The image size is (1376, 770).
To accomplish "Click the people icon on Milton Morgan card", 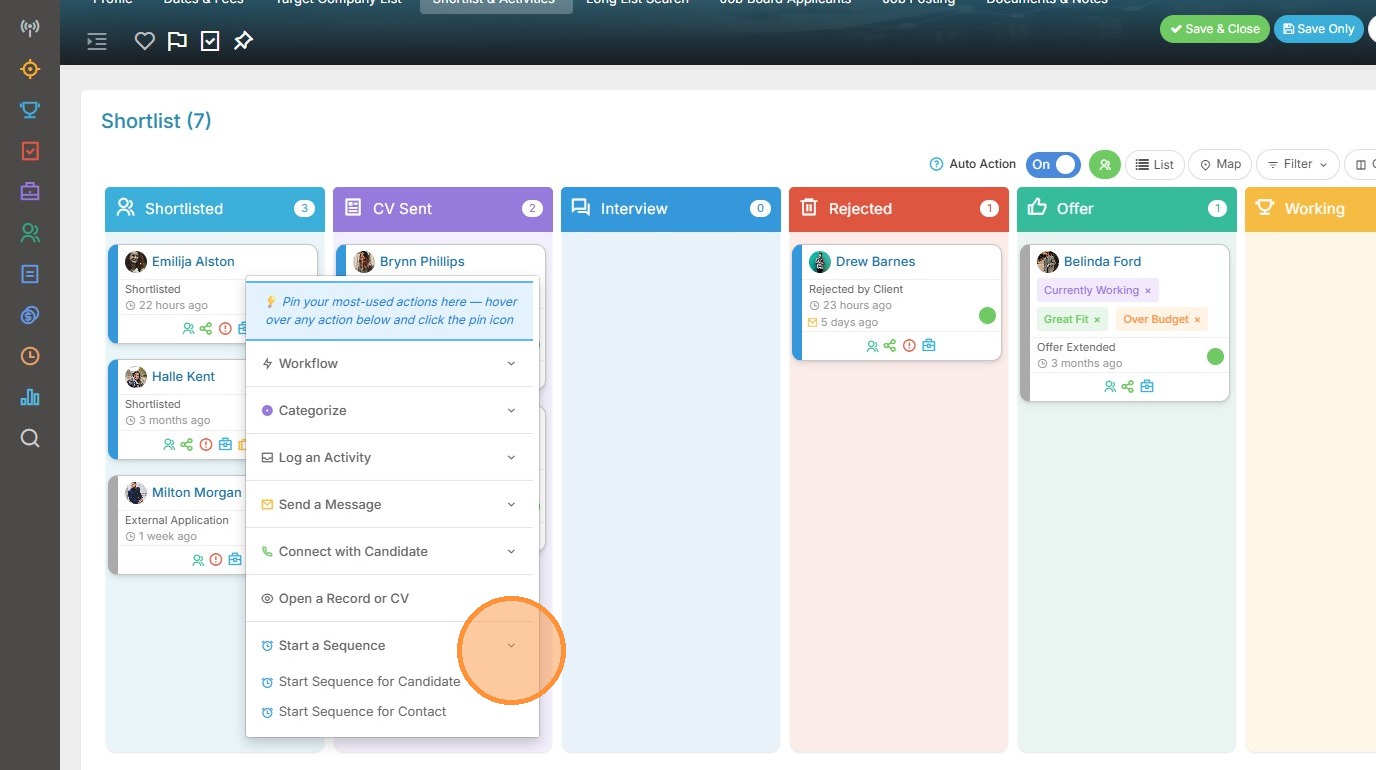I will (x=198, y=560).
